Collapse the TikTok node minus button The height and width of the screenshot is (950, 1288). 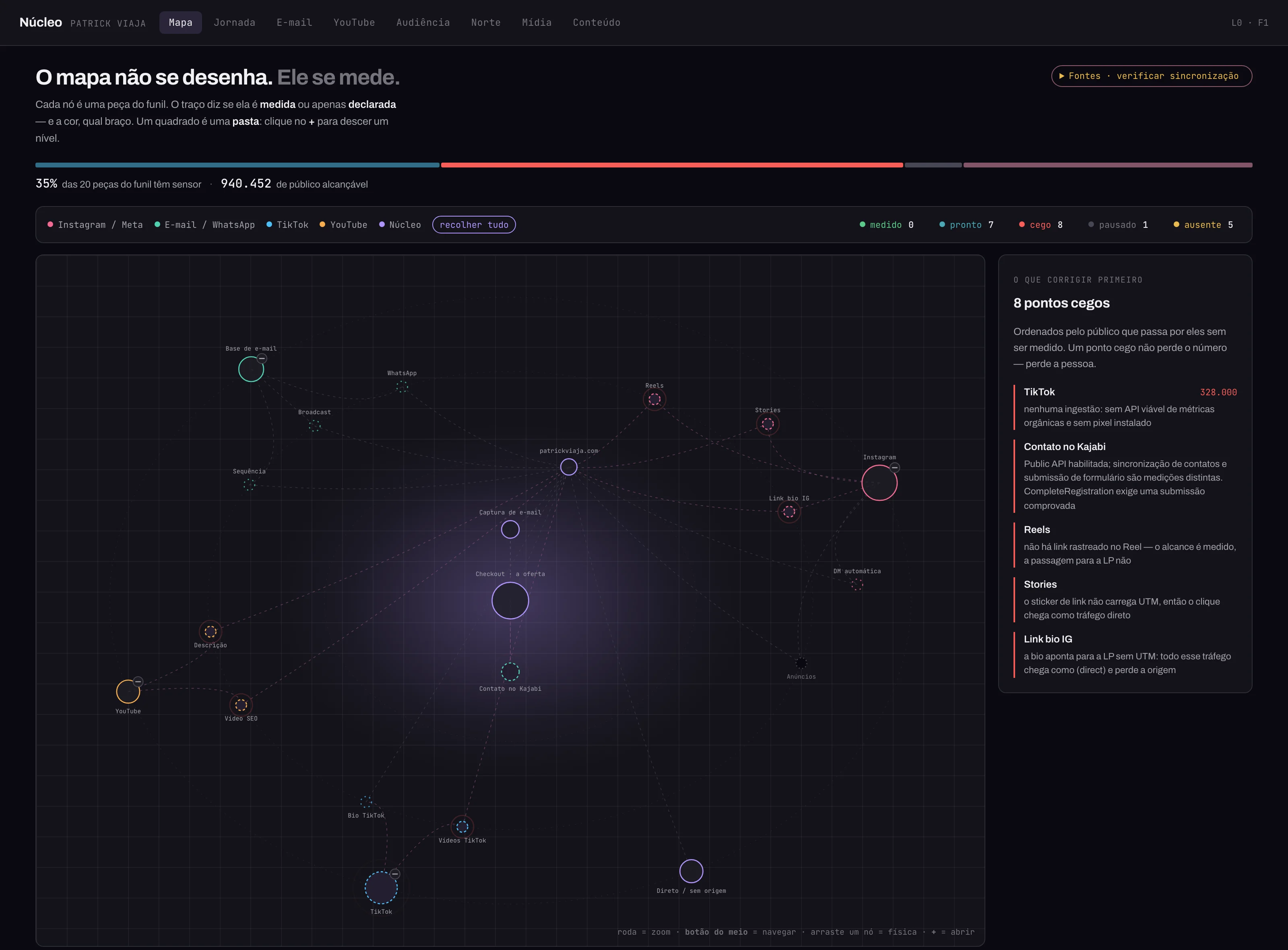tap(395, 874)
